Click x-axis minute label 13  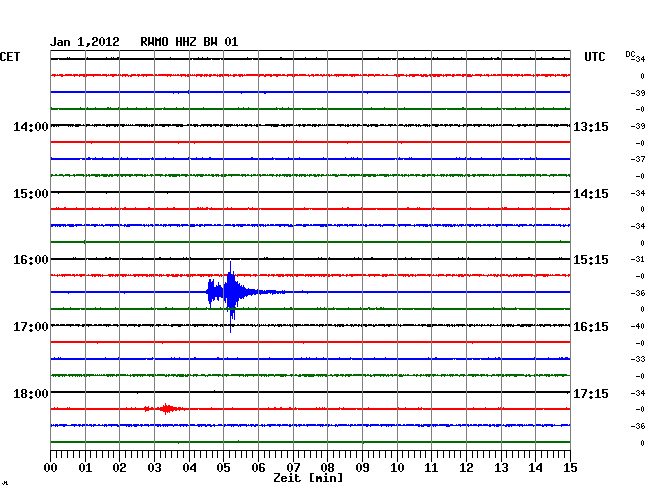point(501,468)
